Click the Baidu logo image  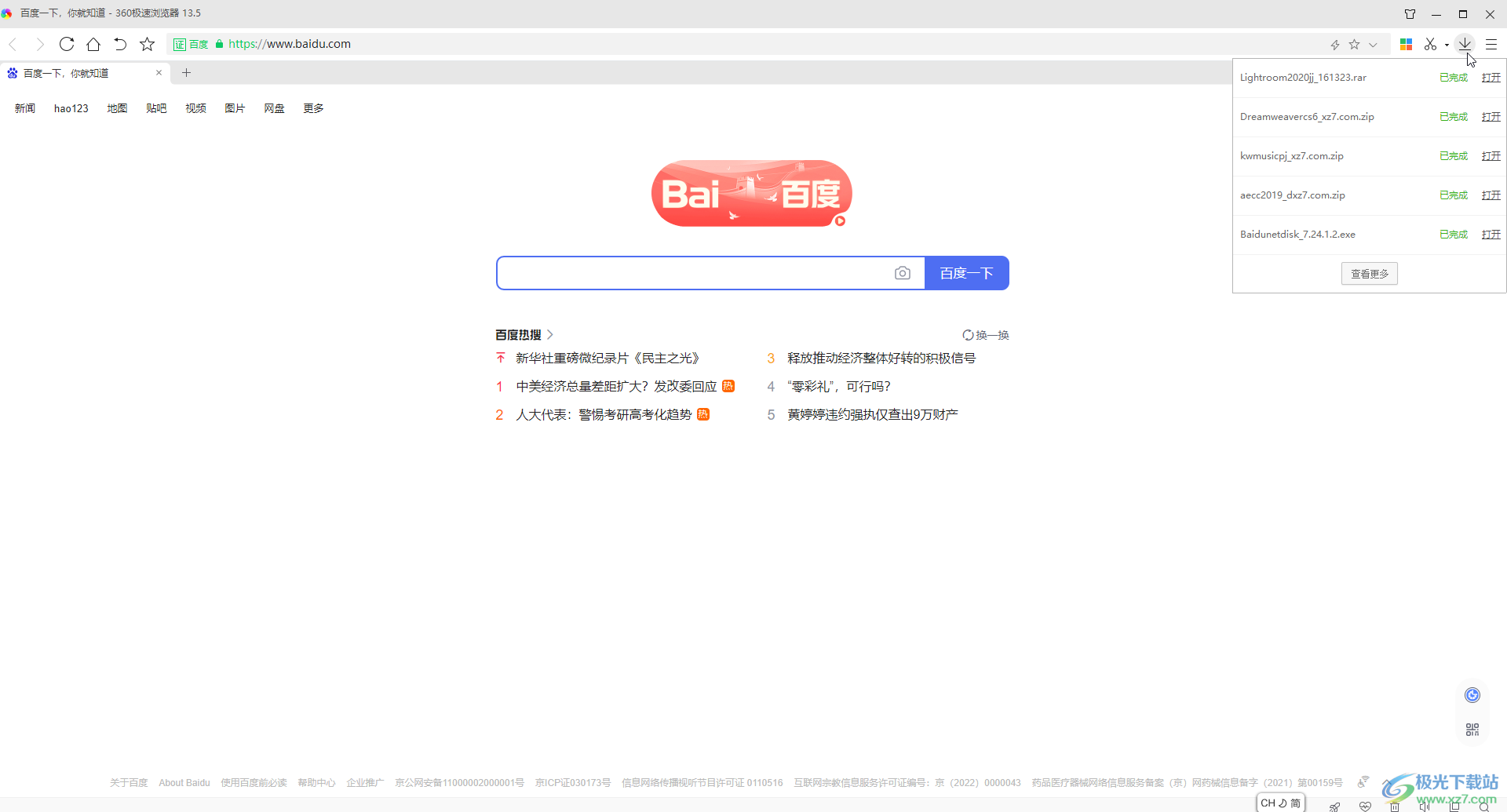point(752,193)
